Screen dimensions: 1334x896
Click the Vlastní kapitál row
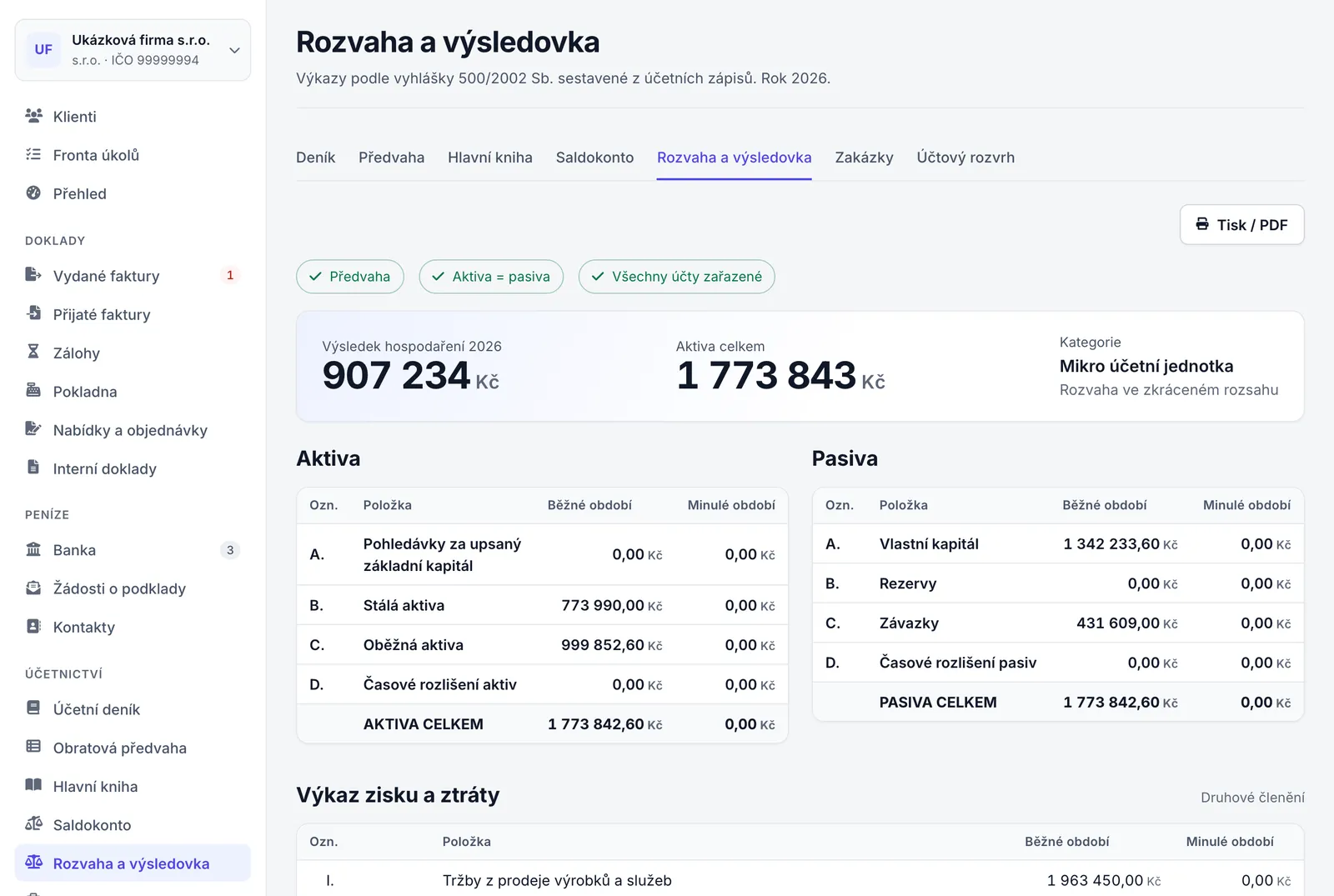(1058, 544)
